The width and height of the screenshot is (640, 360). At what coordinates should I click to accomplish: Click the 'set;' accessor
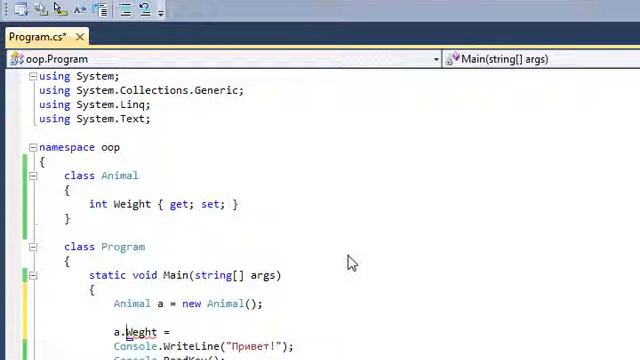coord(213,204)
